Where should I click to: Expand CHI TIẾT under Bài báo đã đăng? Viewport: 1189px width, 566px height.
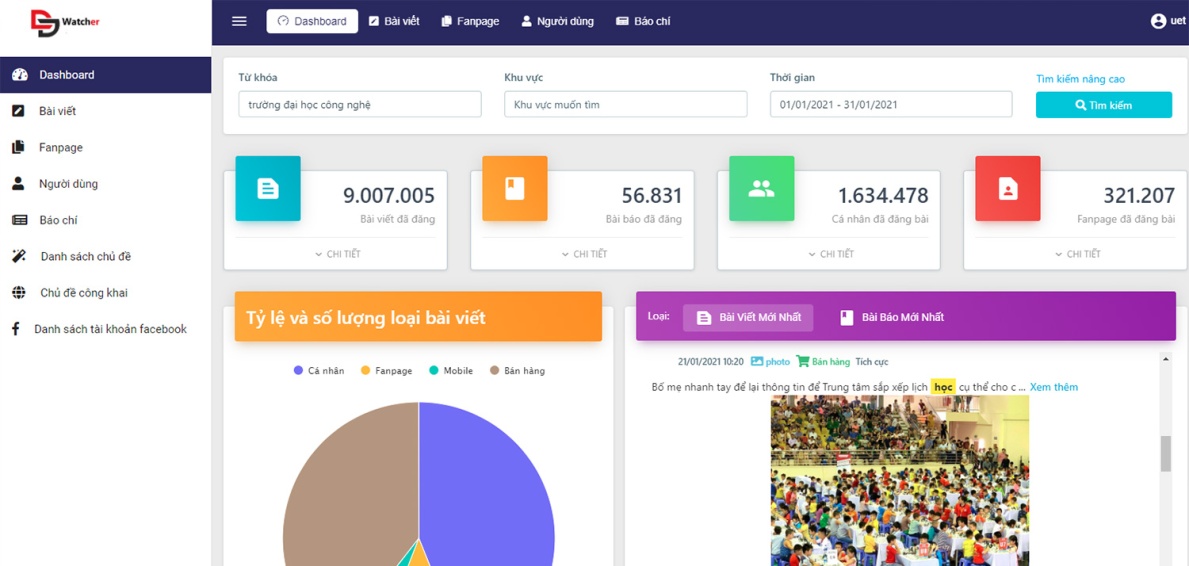[584, 254]
